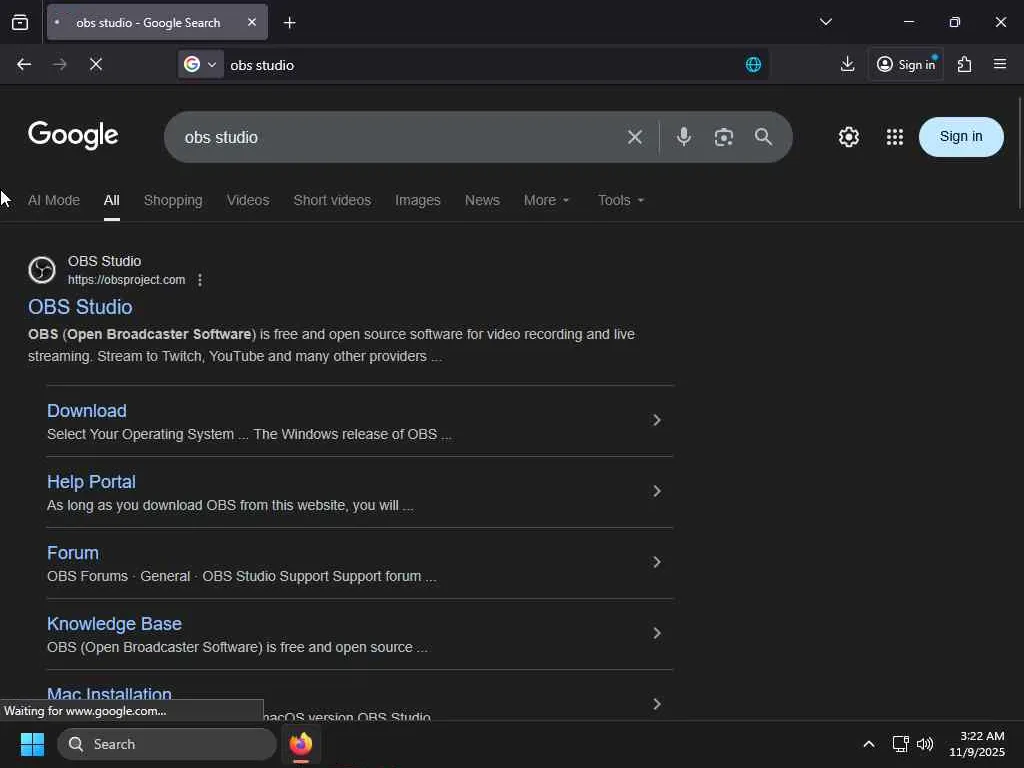Image resolution: width=1024 pixels, height=768 pixels.
Task: Switch to the News tab
Action: [x=482, y=200]
